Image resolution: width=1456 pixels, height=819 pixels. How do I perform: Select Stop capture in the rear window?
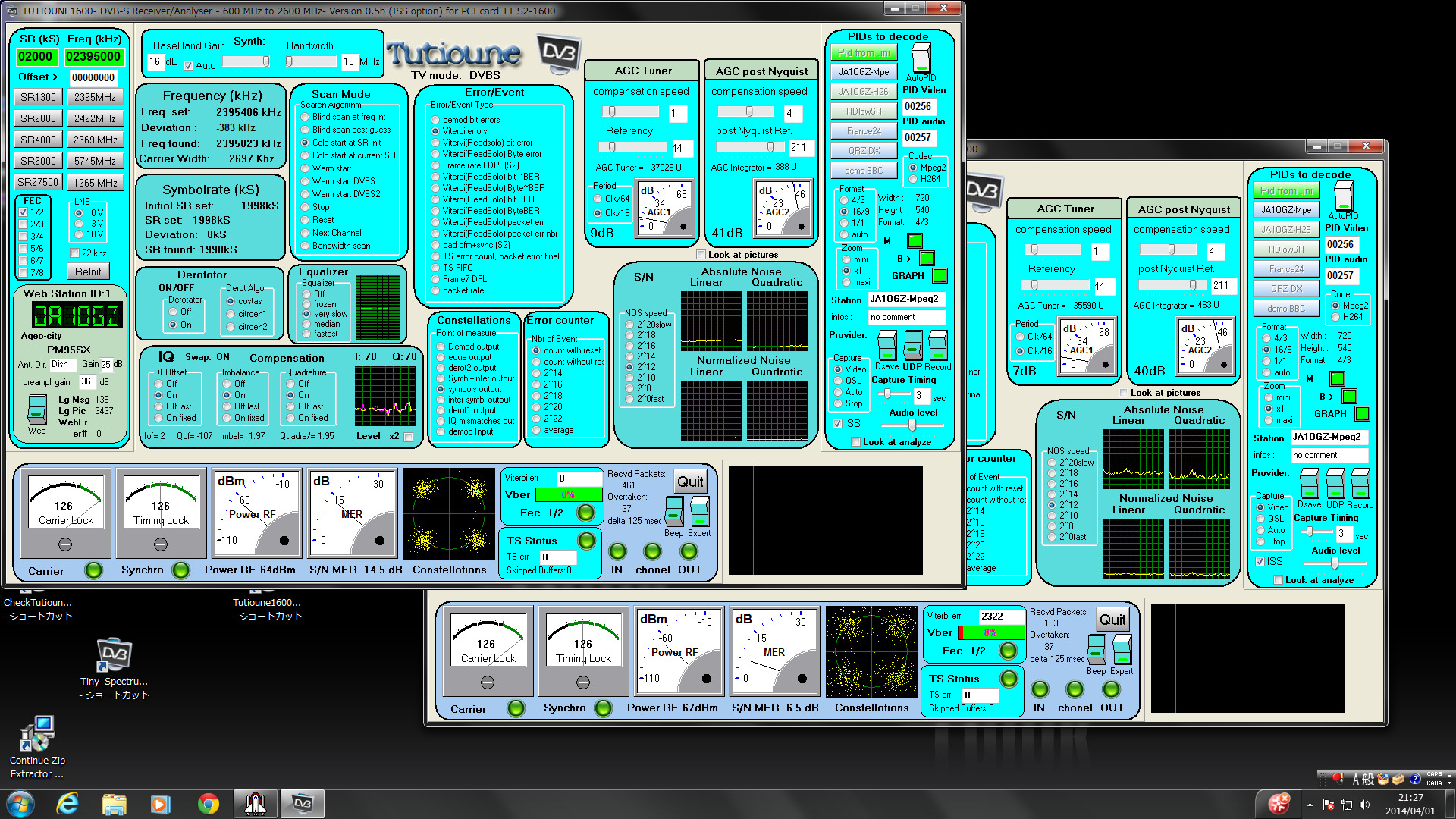click(1260, 541)
